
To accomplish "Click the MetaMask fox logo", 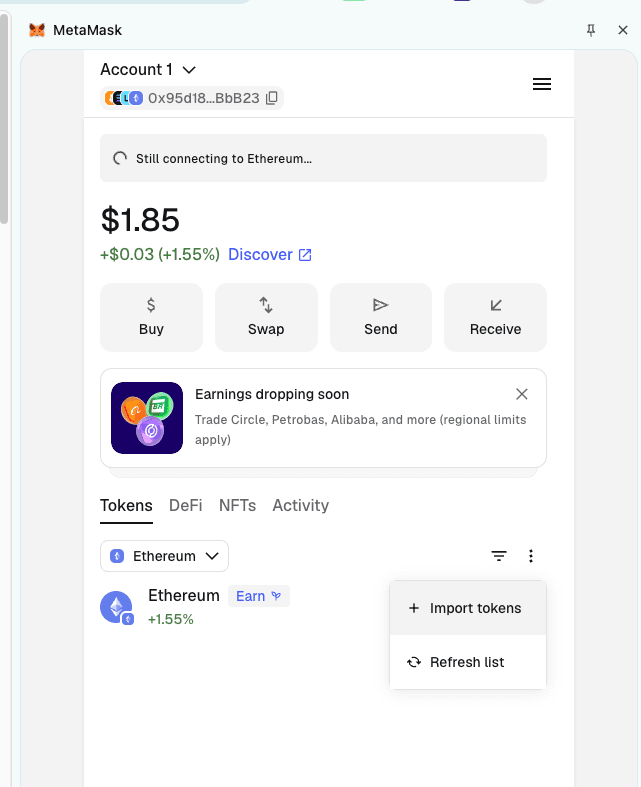I will (x=37, y=30).
